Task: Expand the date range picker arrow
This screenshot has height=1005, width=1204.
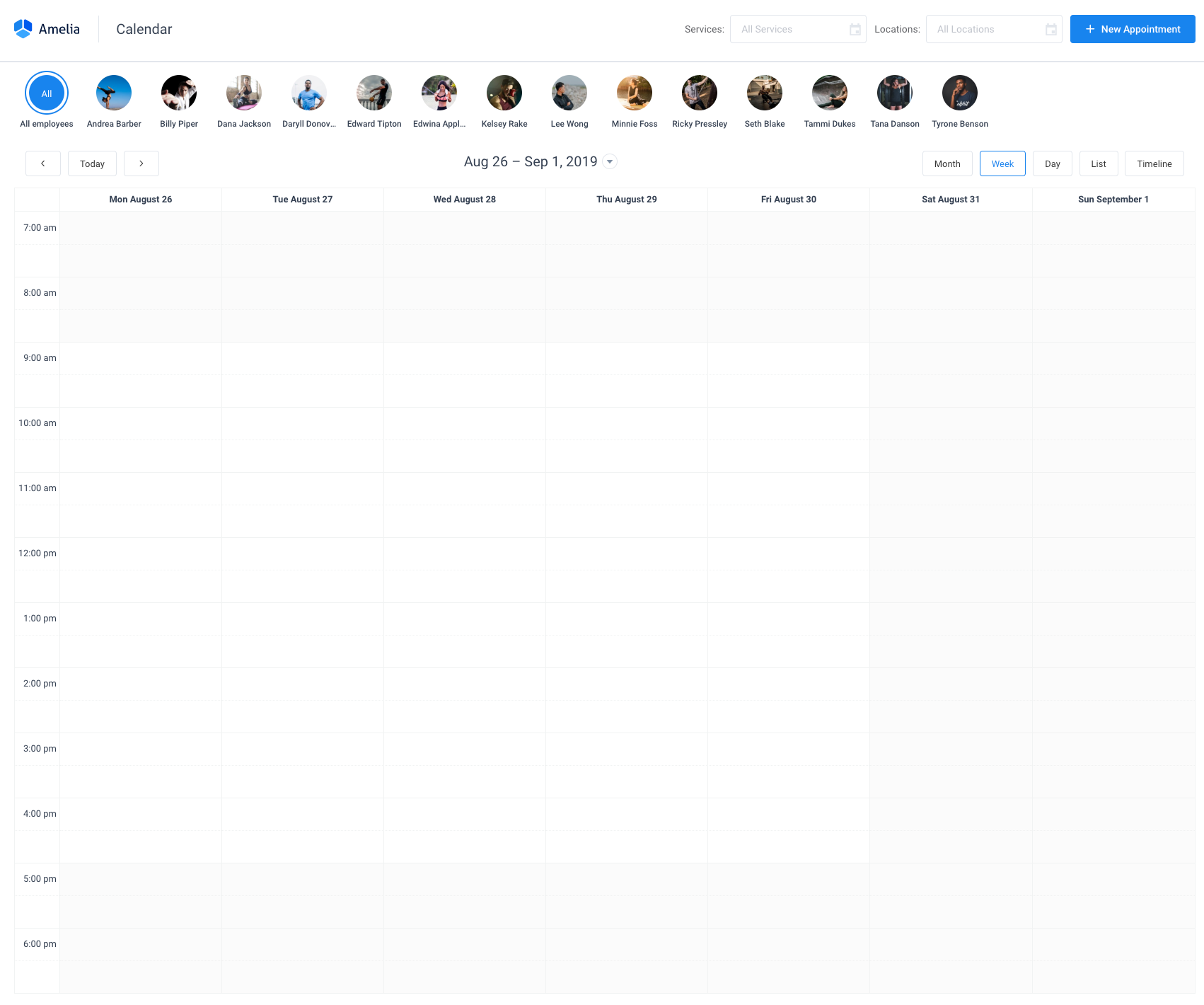Action: point(610,161)
